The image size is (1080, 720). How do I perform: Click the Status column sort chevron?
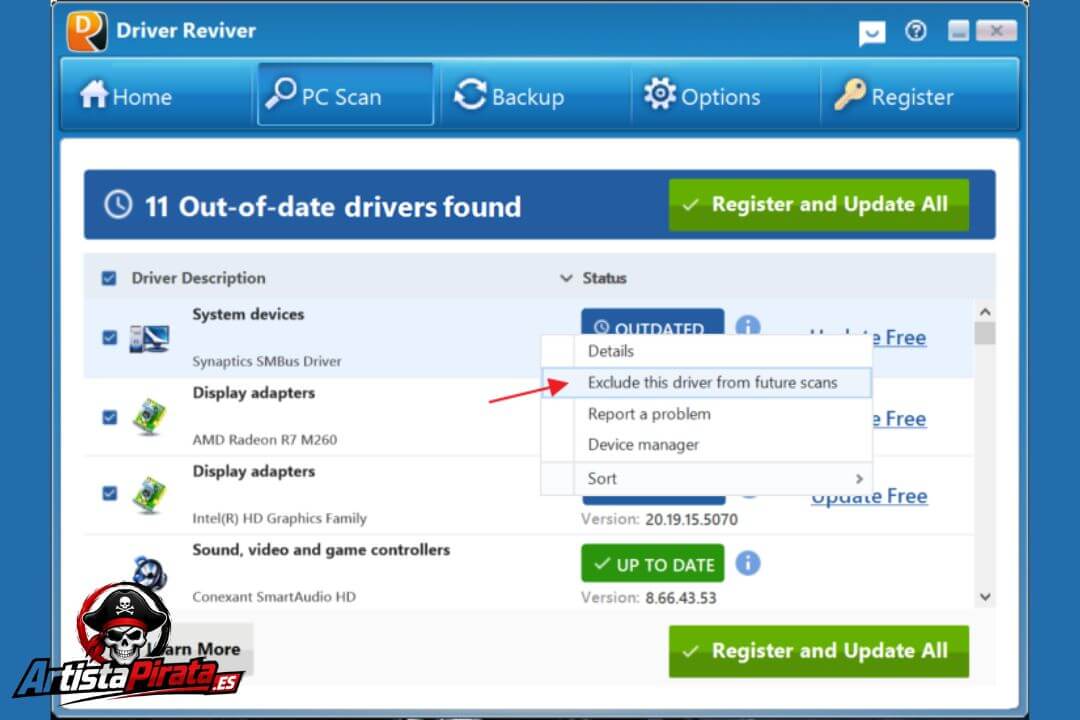(566, 278)
